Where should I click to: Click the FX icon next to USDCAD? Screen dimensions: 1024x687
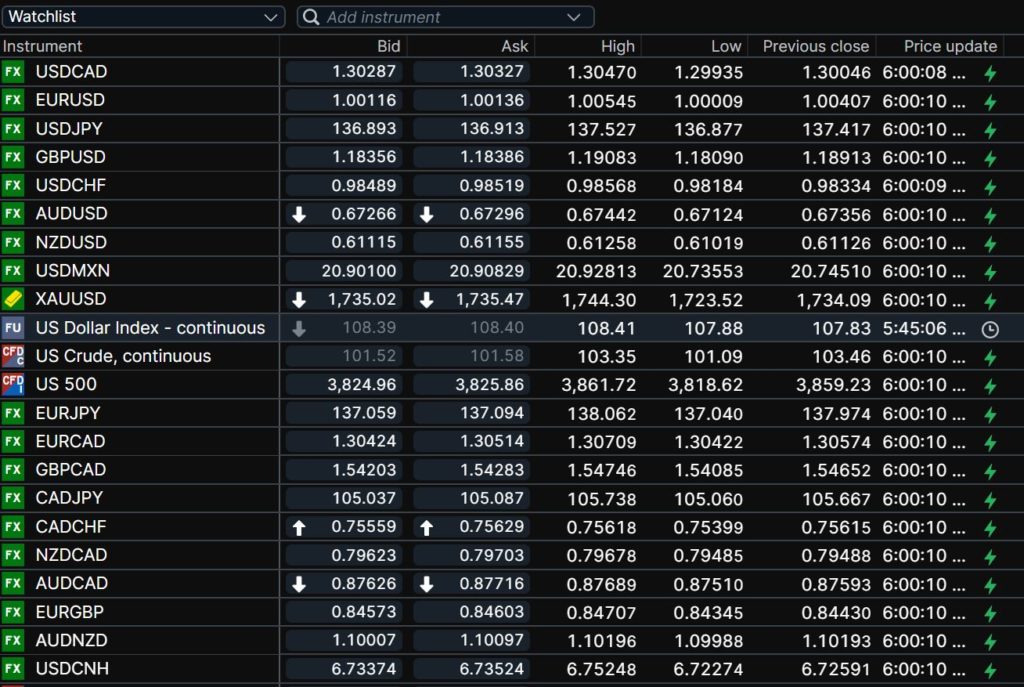point(13,72)
